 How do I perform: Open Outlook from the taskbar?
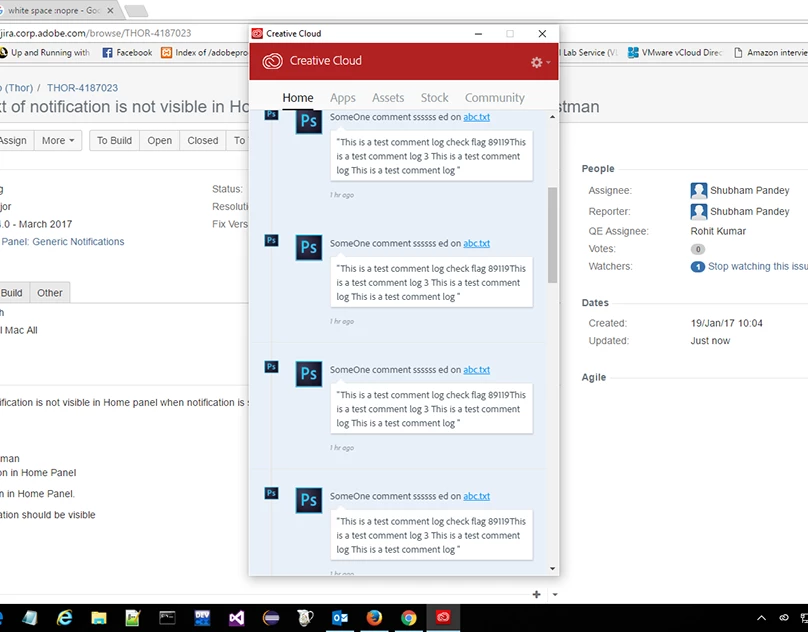(x=339, y=617)
